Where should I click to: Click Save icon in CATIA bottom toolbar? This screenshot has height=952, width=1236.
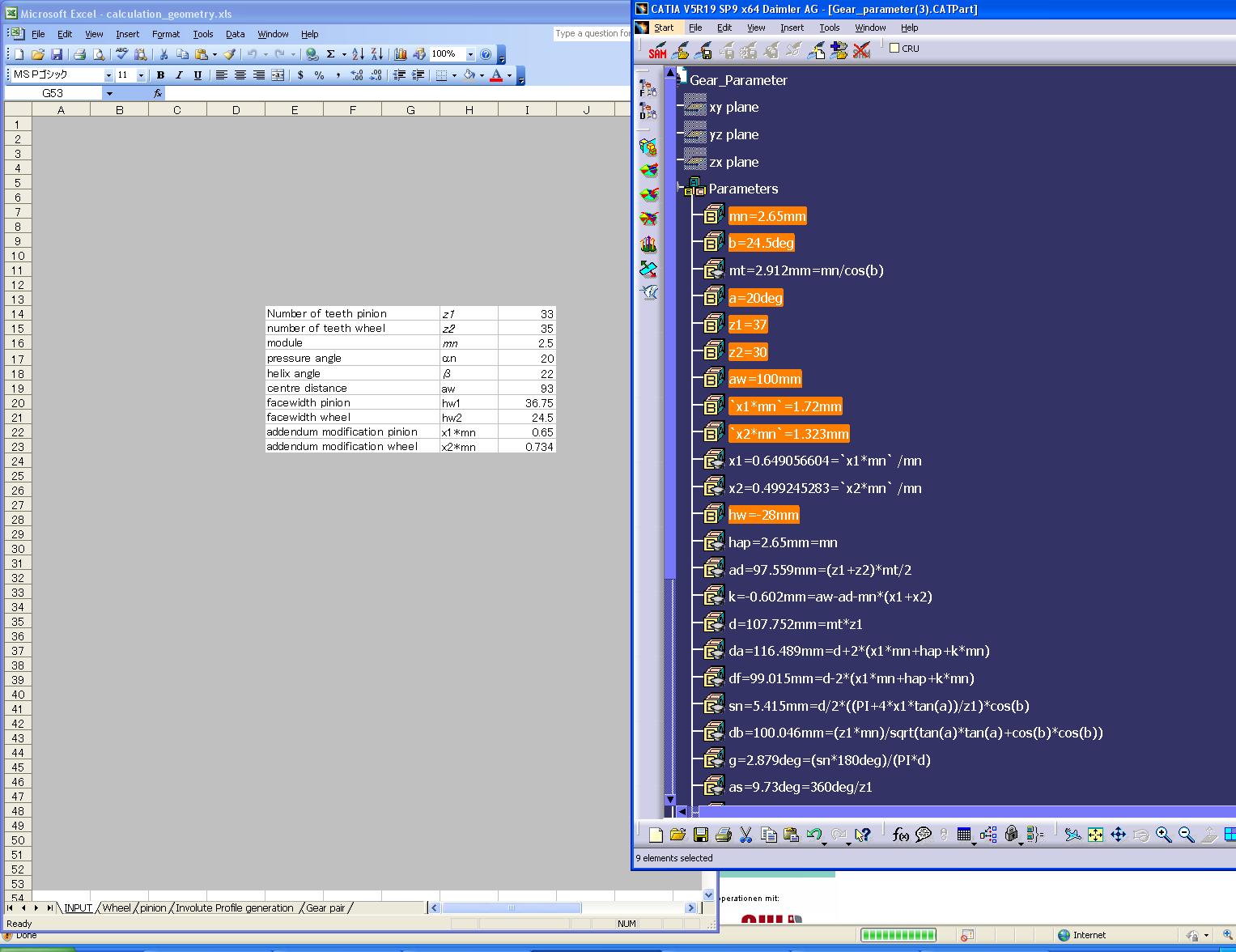701,835
